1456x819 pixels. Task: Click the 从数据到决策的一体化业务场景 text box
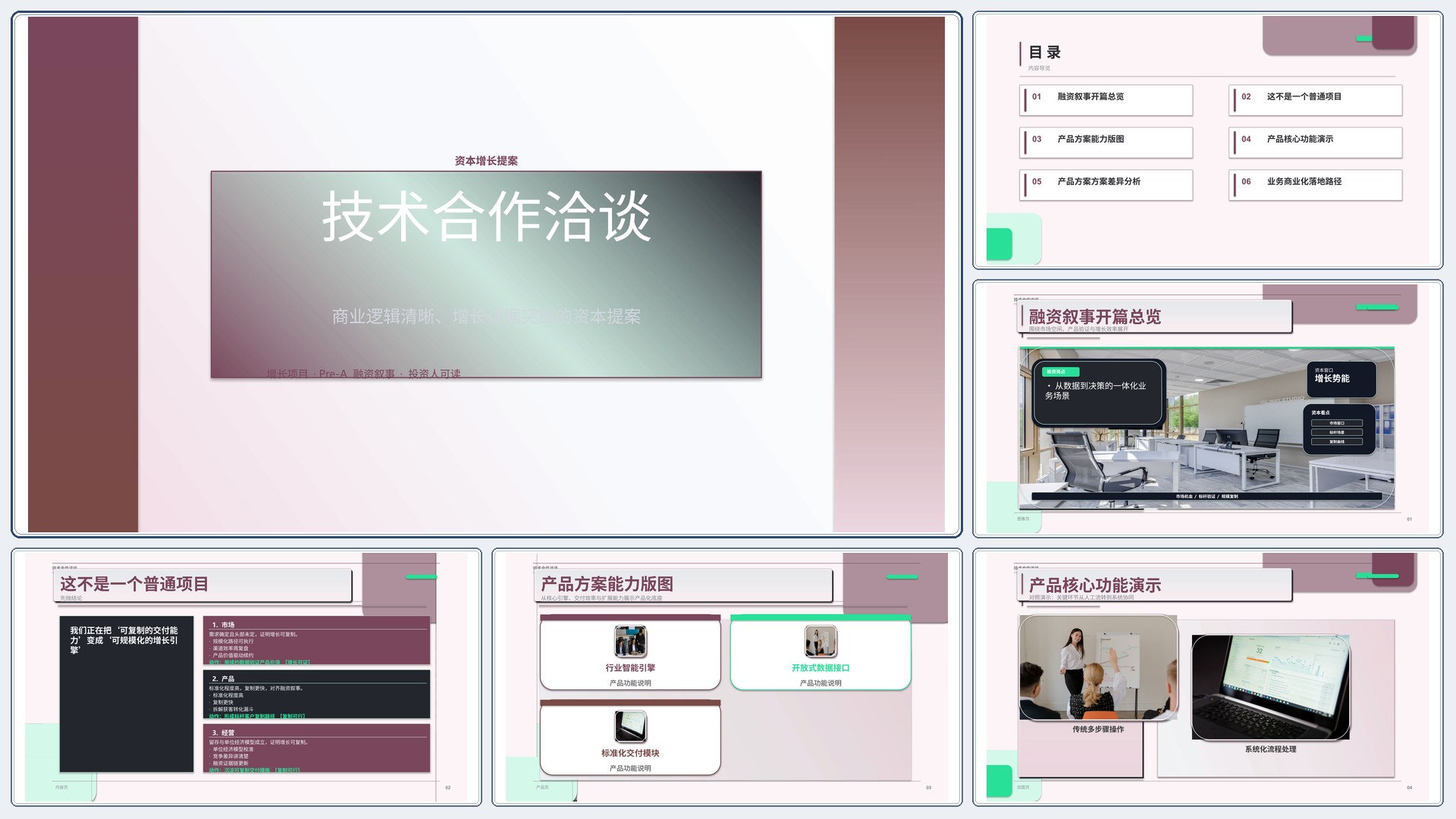click(x=1098, y=392)
